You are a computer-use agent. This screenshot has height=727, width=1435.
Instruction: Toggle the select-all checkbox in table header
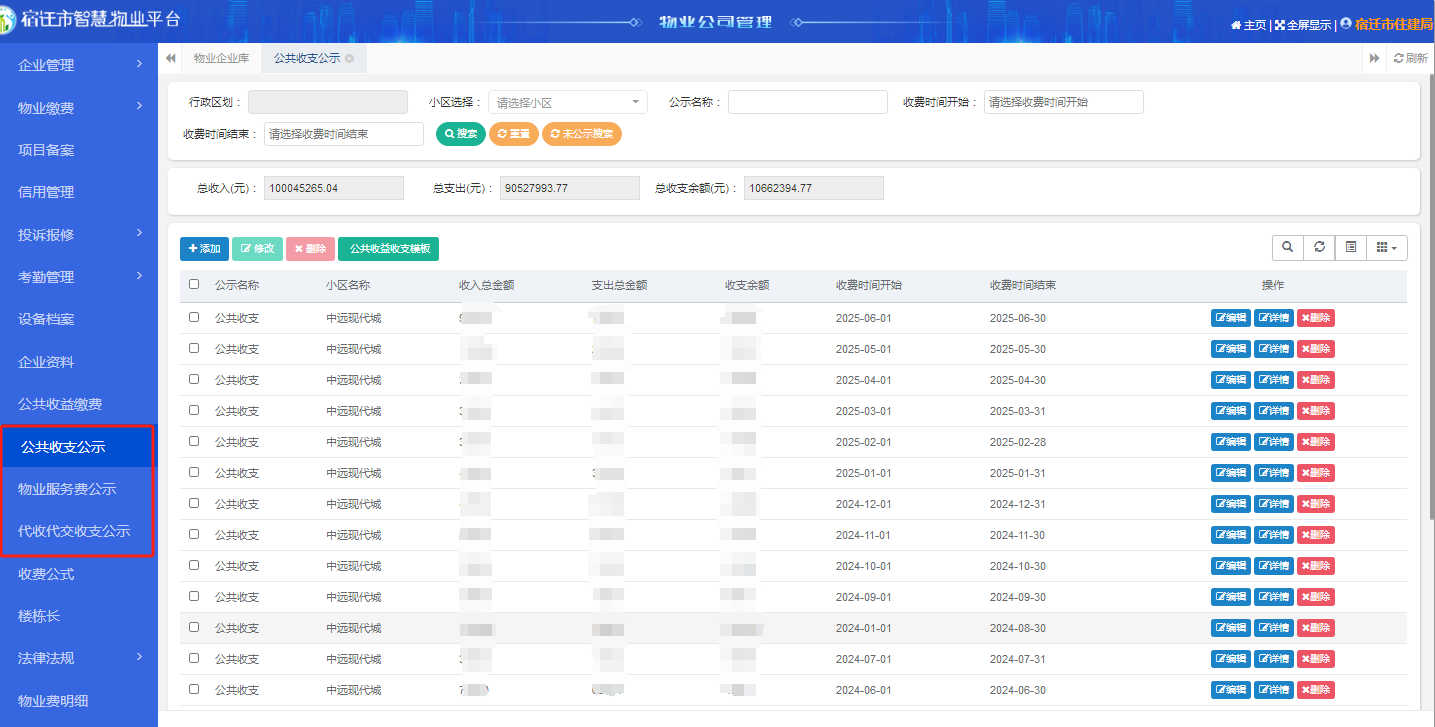(194, 284)
